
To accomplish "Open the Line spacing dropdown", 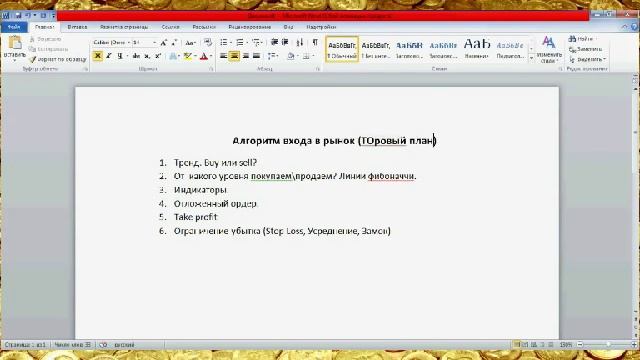I will 273,56.
